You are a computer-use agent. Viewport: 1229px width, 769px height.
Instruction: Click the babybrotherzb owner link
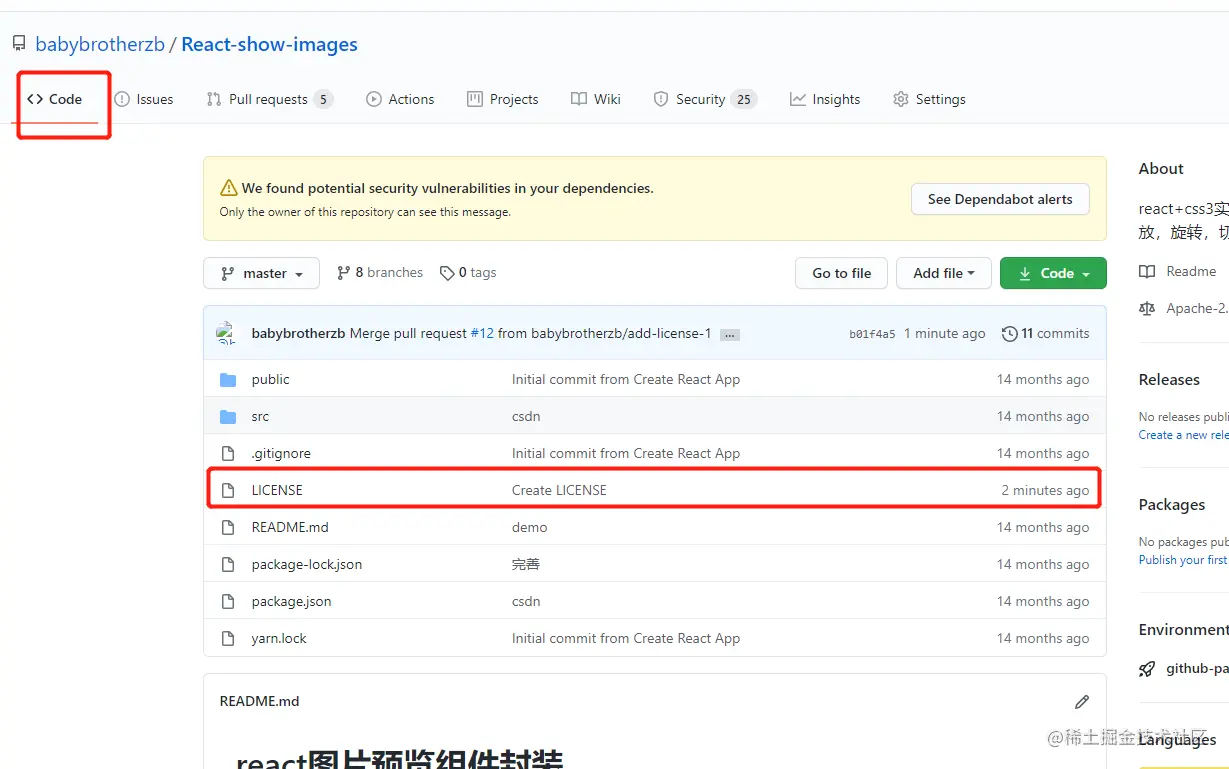(100, 44)
